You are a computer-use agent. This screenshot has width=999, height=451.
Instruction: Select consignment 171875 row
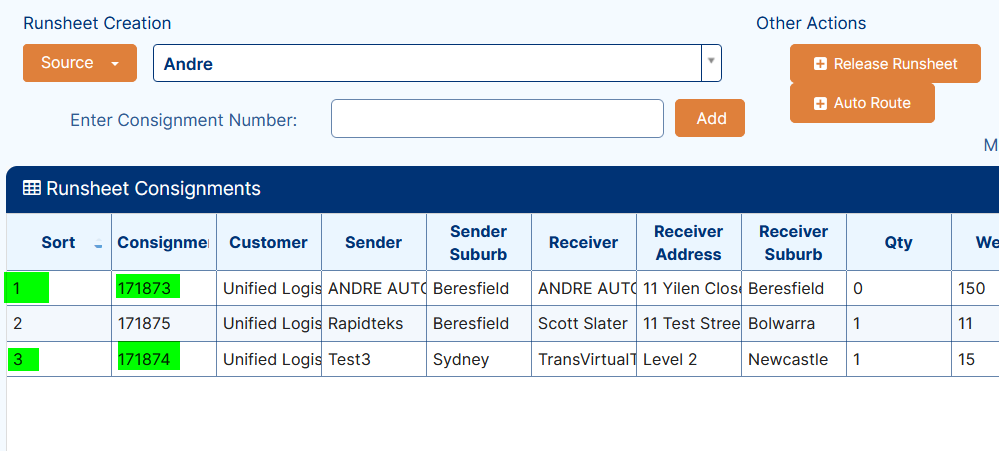(x=144, y=324)
